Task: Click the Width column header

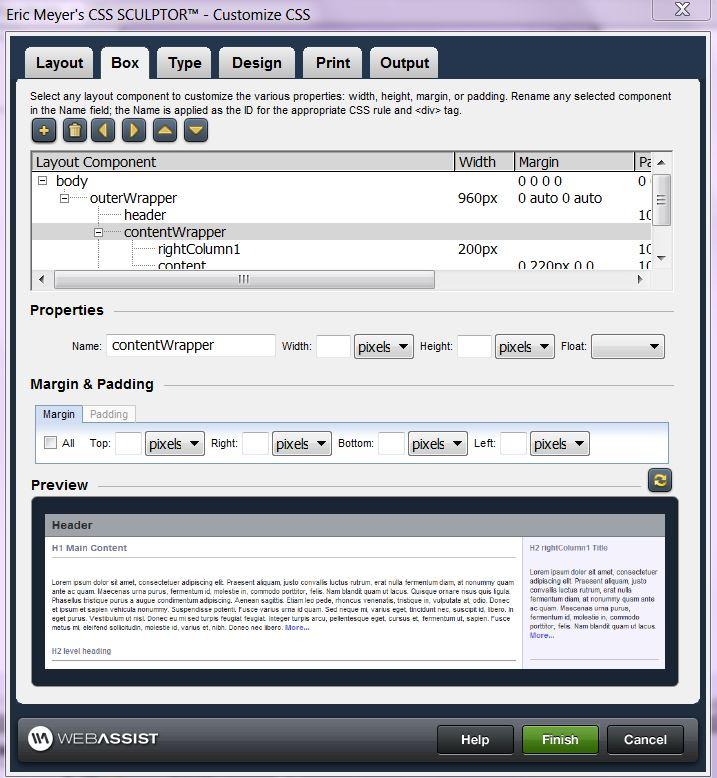Action: pyautogui.click(x=484, y=162)
